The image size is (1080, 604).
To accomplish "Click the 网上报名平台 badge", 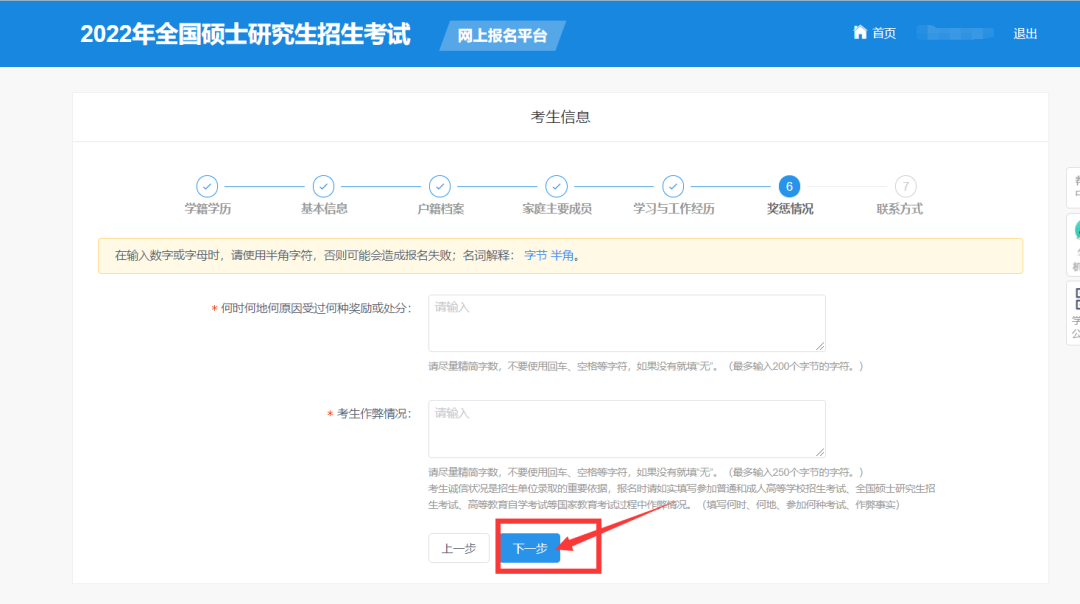I will (503, 36).
